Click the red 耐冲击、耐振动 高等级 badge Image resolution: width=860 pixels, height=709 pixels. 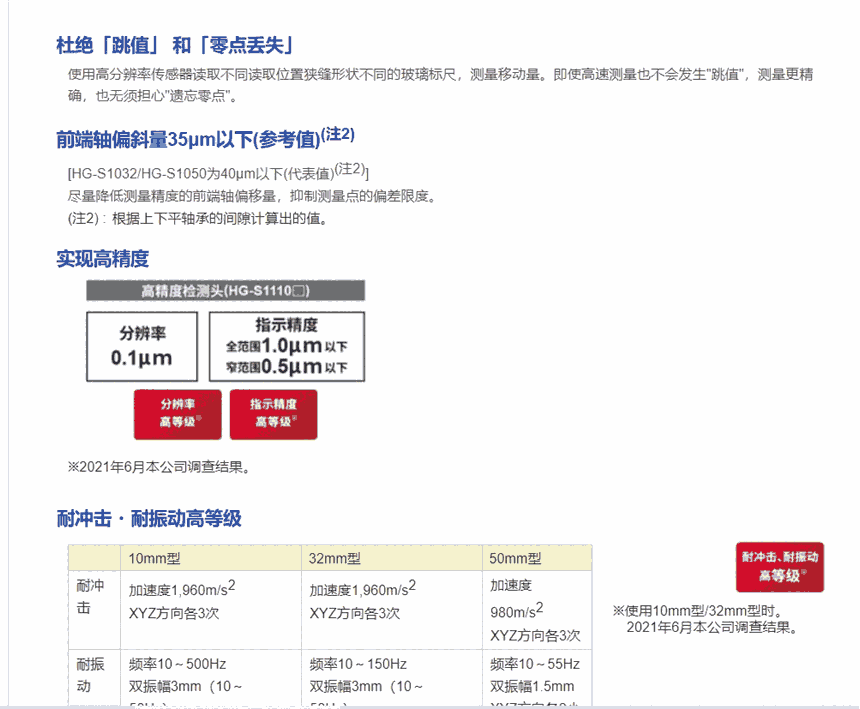[x=779, y=566]
